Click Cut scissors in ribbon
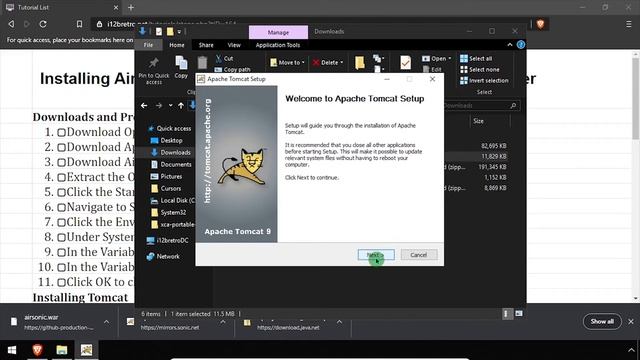 224,58
